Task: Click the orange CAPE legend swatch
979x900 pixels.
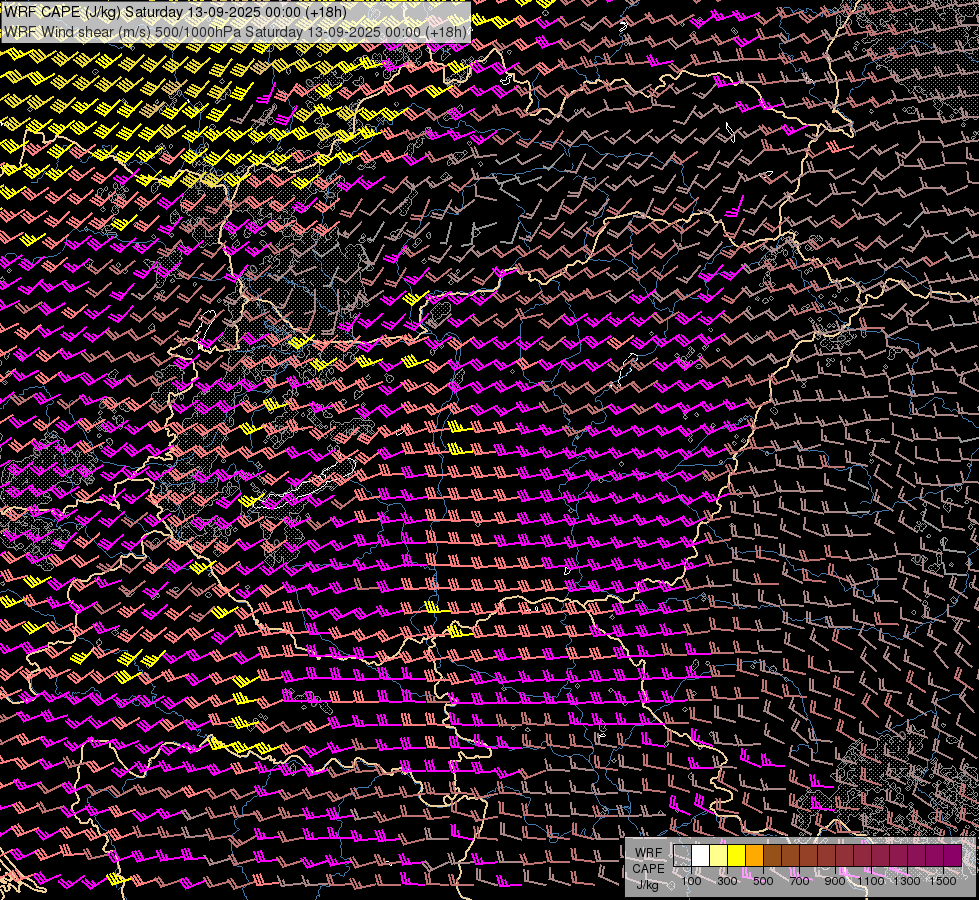Action: [x=754, y=855]
